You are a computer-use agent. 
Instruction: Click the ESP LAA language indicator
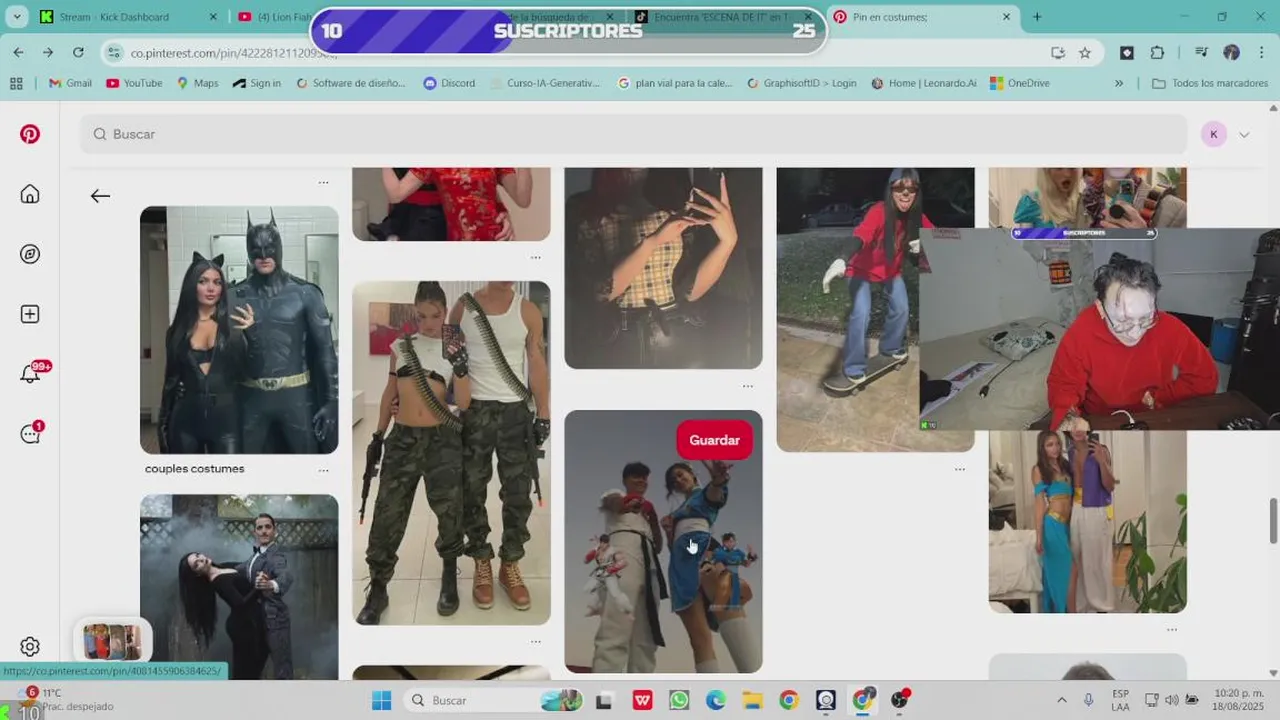click(1120, 700)
